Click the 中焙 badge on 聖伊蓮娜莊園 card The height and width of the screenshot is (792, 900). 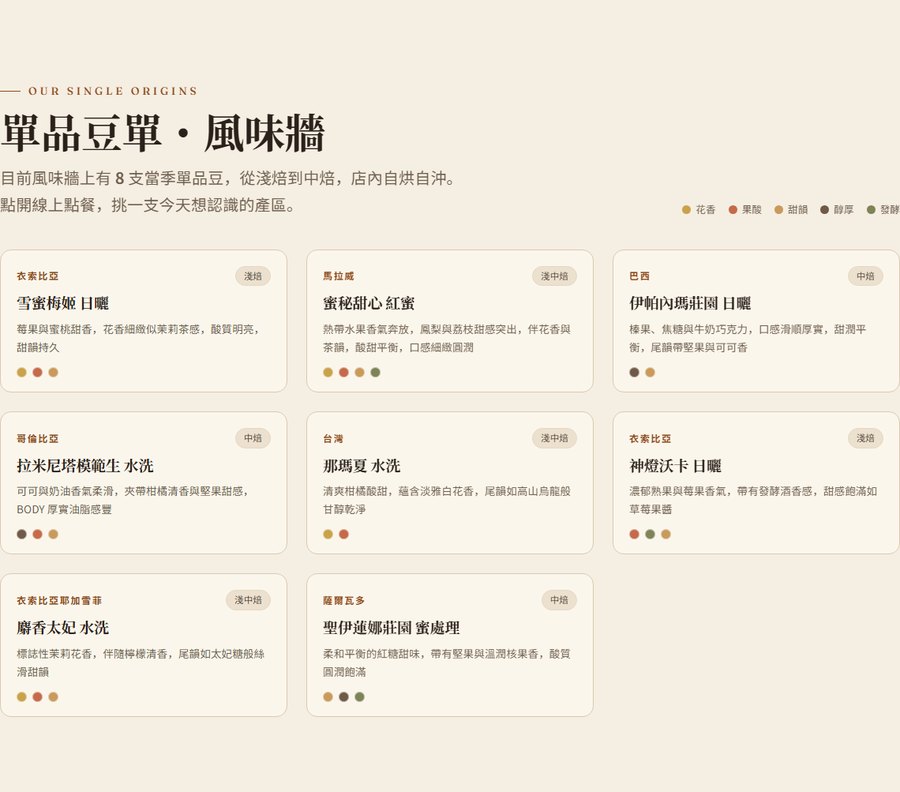tap(559, 600)
